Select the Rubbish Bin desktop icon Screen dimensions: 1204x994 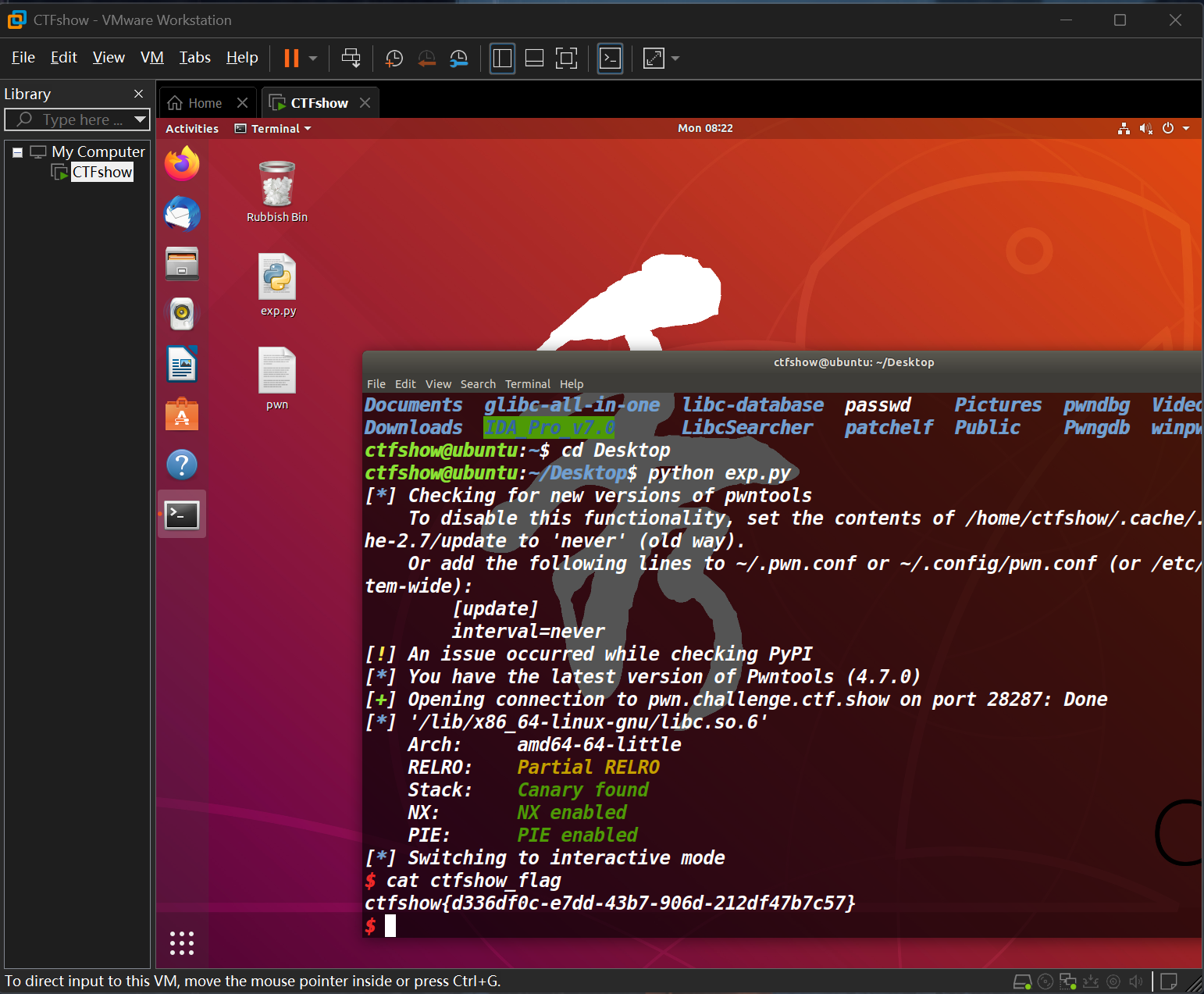(x=277, y=192)
